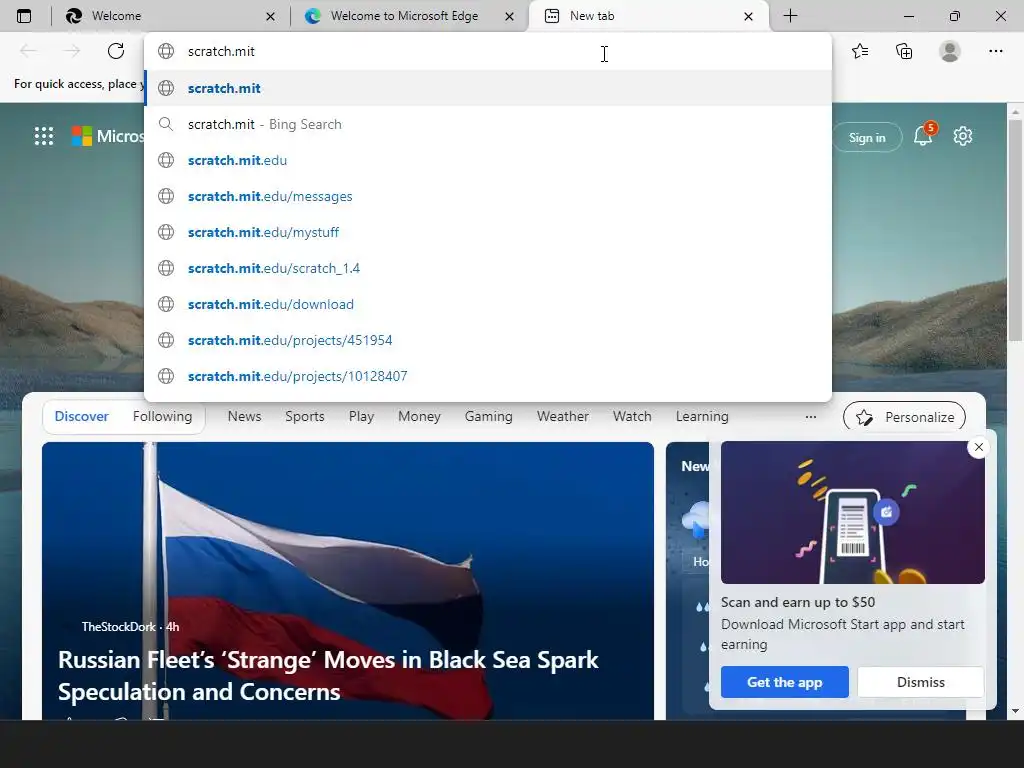Select the highlighted scratch.mit suggestion

coord(488,88)
